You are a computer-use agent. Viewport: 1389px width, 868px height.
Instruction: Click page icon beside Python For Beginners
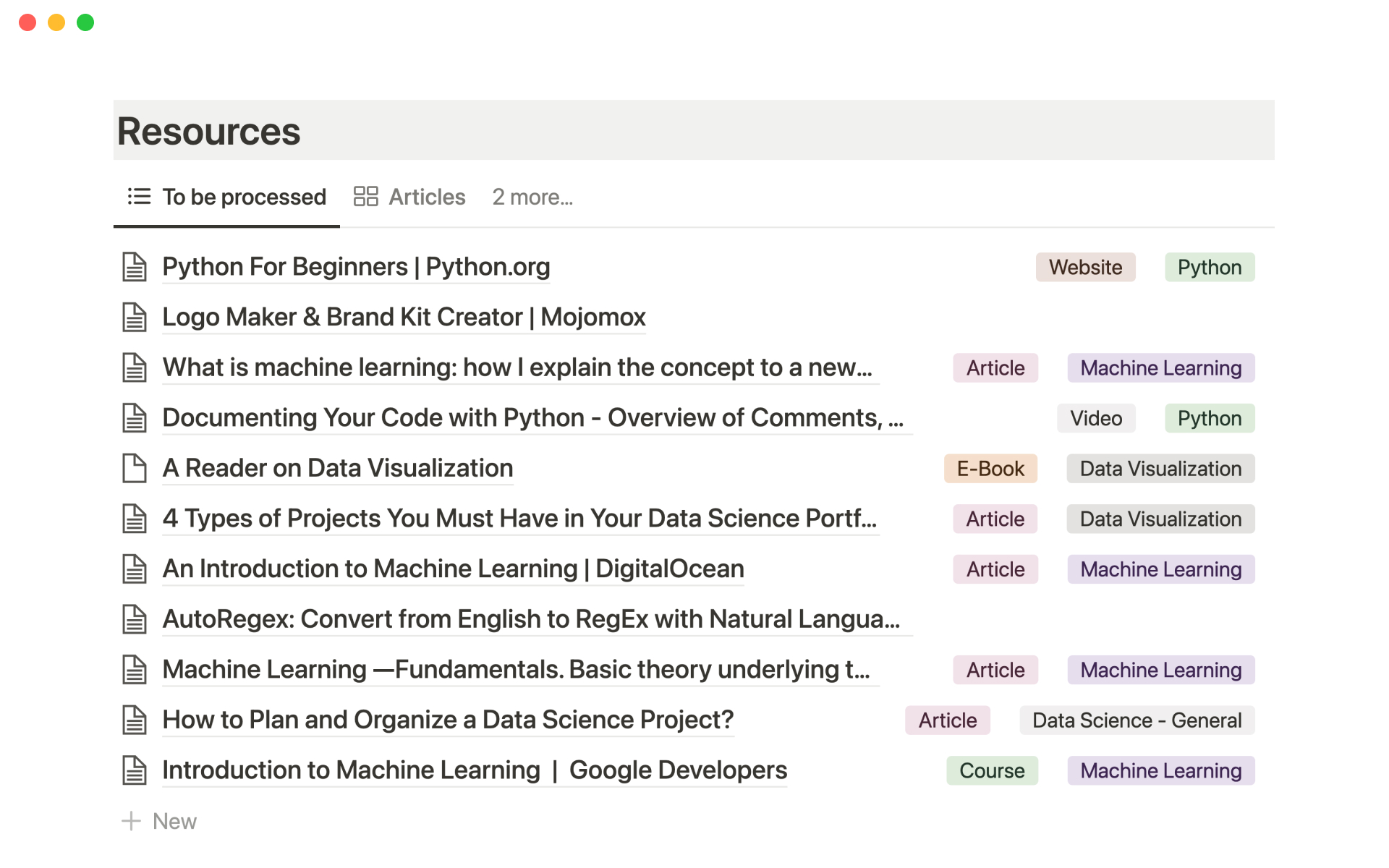[x=135, y=267]
